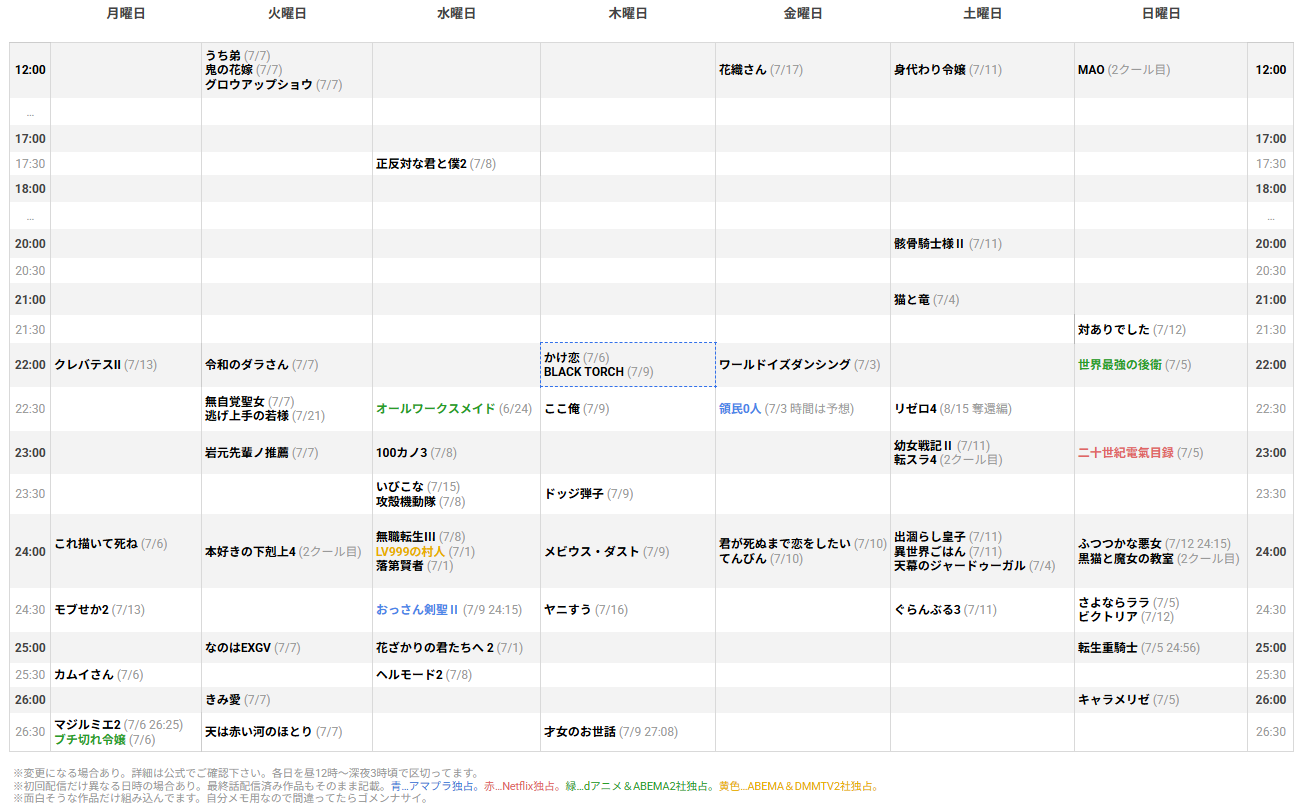The width and height of the screenshot is (1300, 812).
Task: Select リゼロ4 on Saturday
Action: [x=915, y=409]
